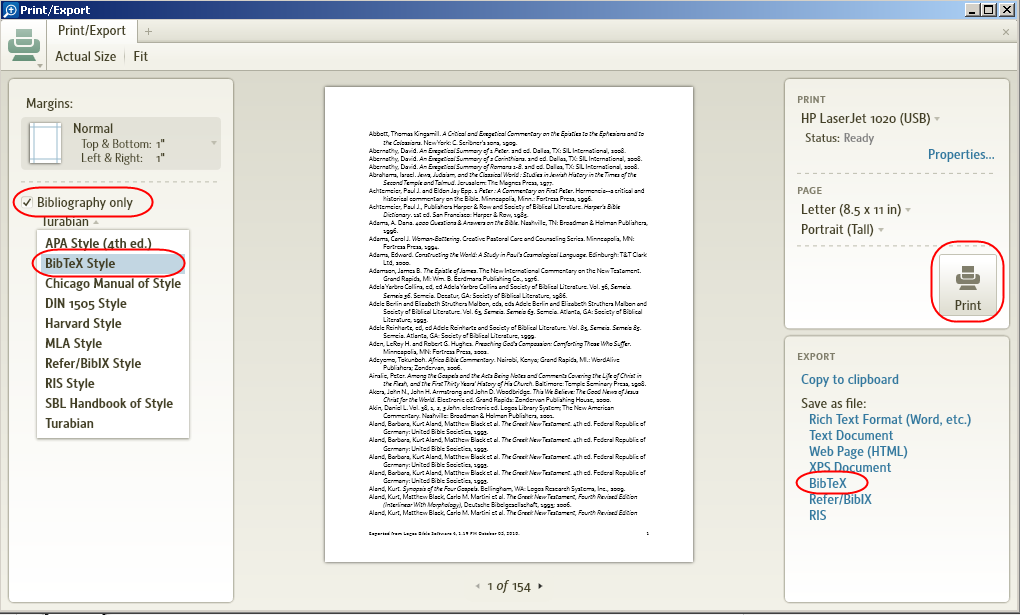
Task: Select Chicago Manual of Style
Action: click(x=113, y=284)
